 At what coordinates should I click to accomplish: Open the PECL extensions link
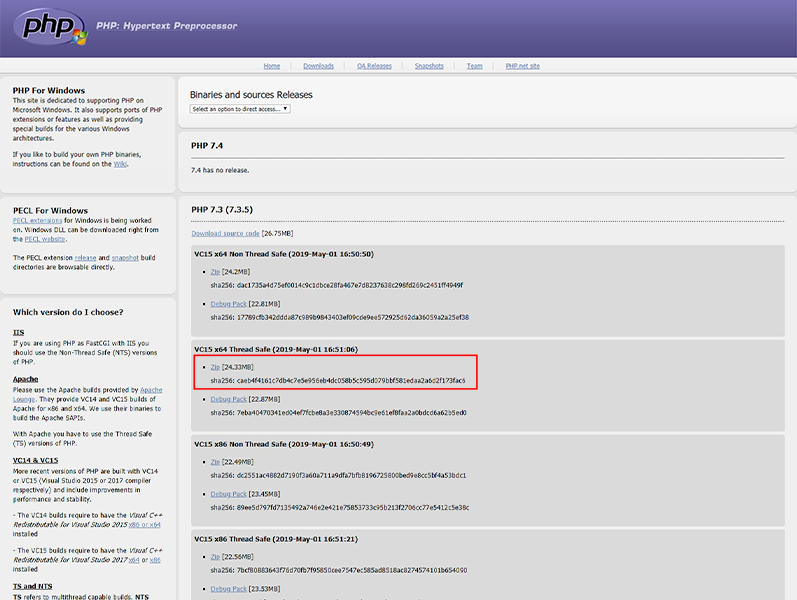37,220
